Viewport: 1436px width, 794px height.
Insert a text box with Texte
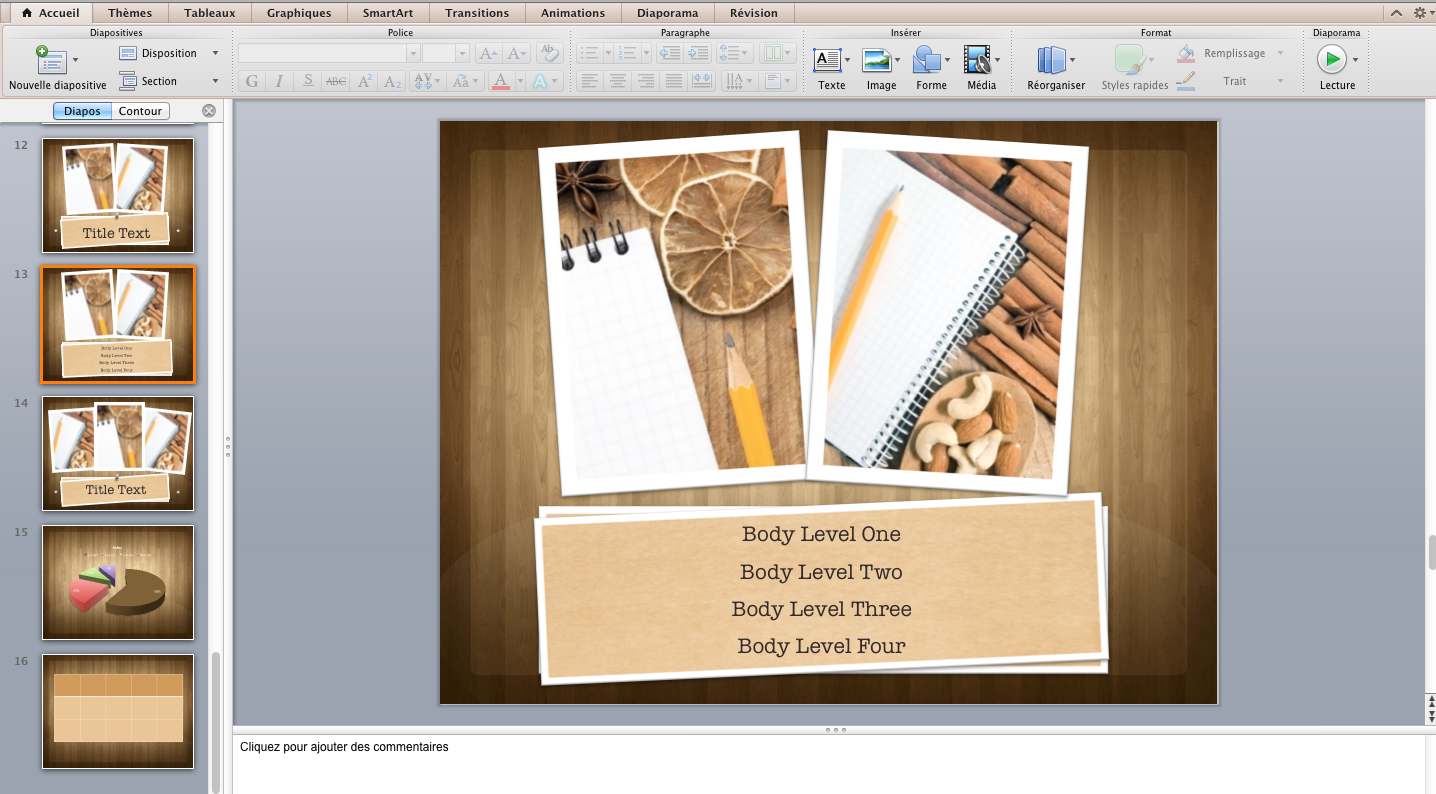tap(827, 60)
